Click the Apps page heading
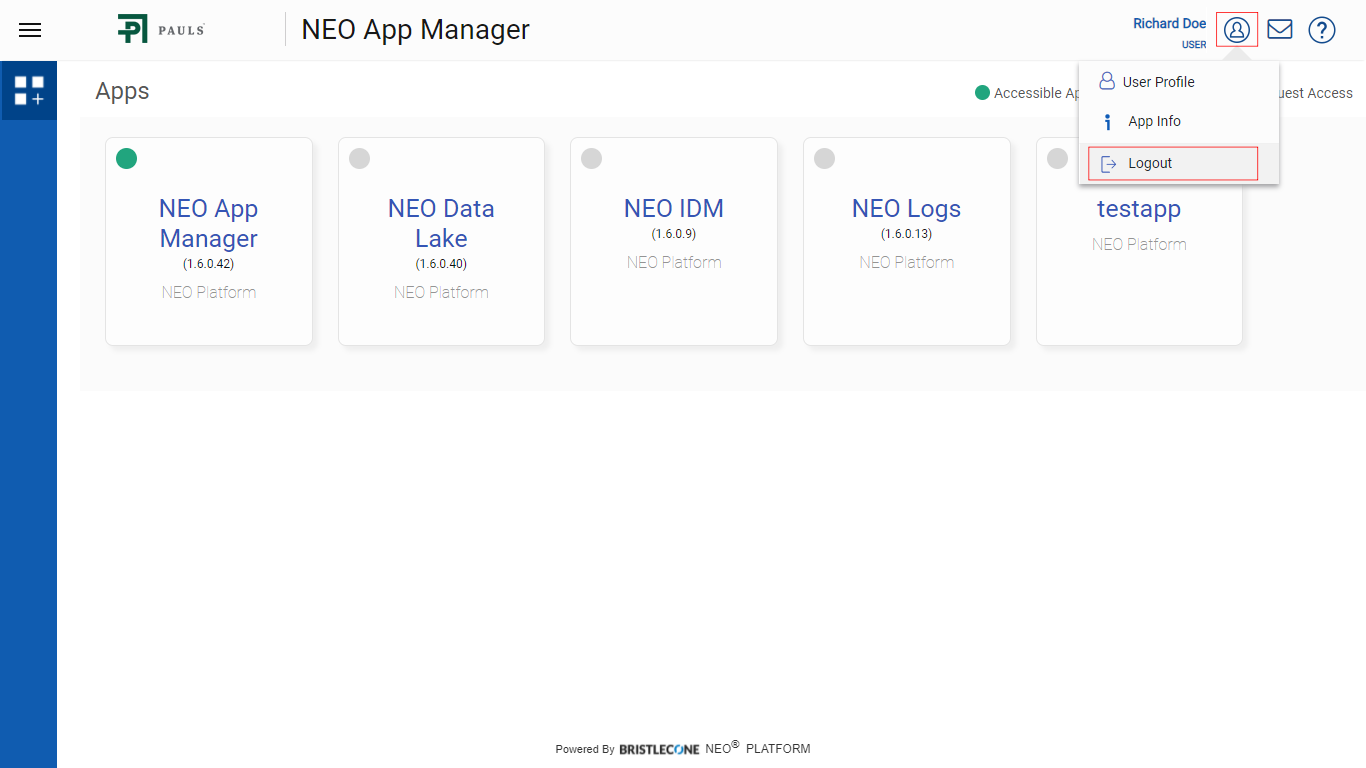The width and height of the screenshot is (1366, 768). [122, 92]
